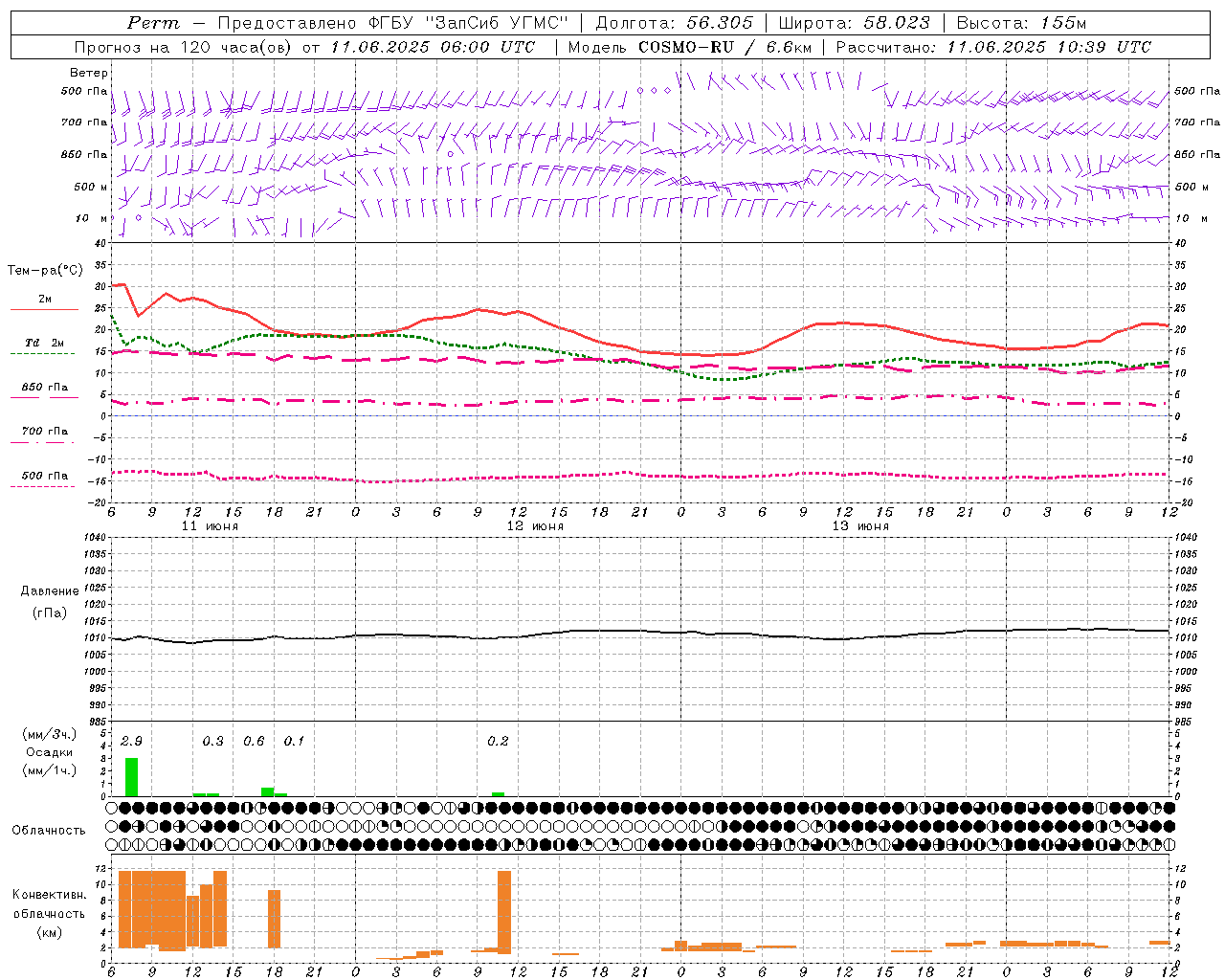
Task: Click the elevation text "Высота: 155м"
Action: coord(1022,23)
